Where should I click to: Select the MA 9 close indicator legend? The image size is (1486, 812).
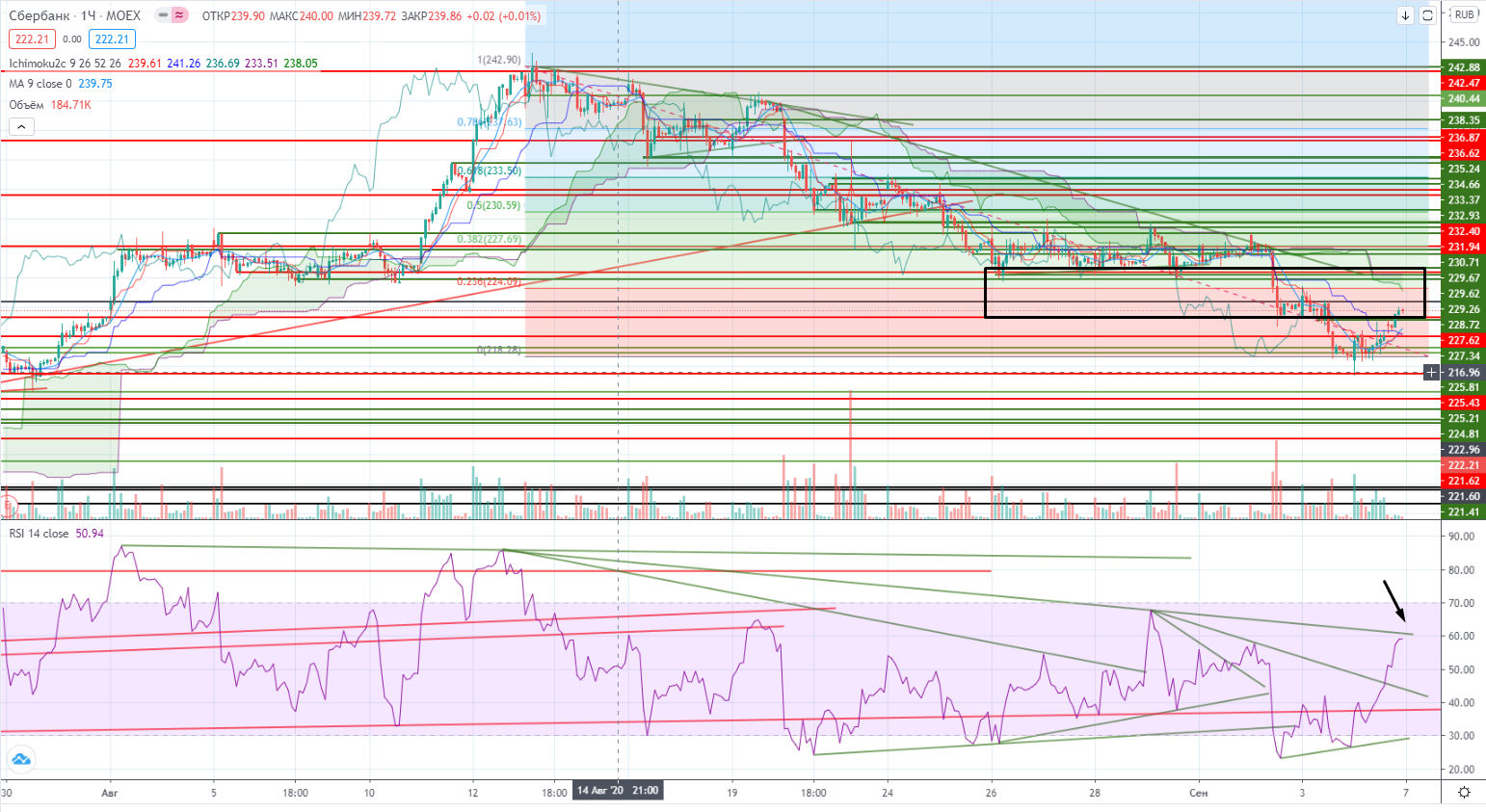coord(40,84)
